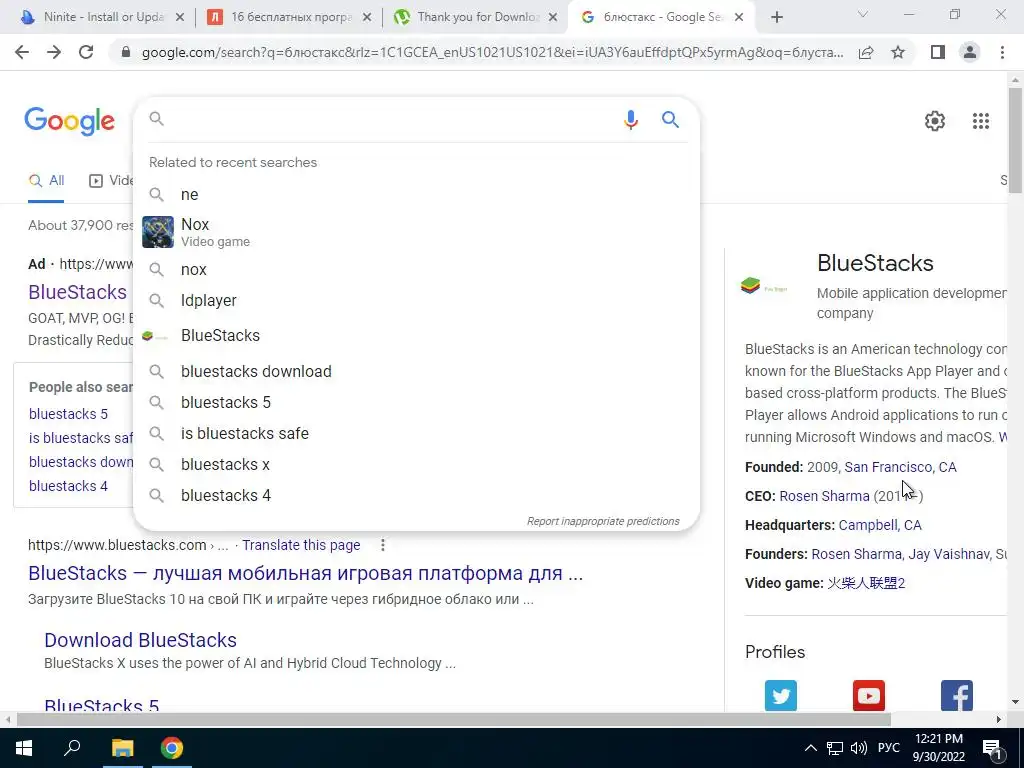Click the Google logo

[70, 121]
